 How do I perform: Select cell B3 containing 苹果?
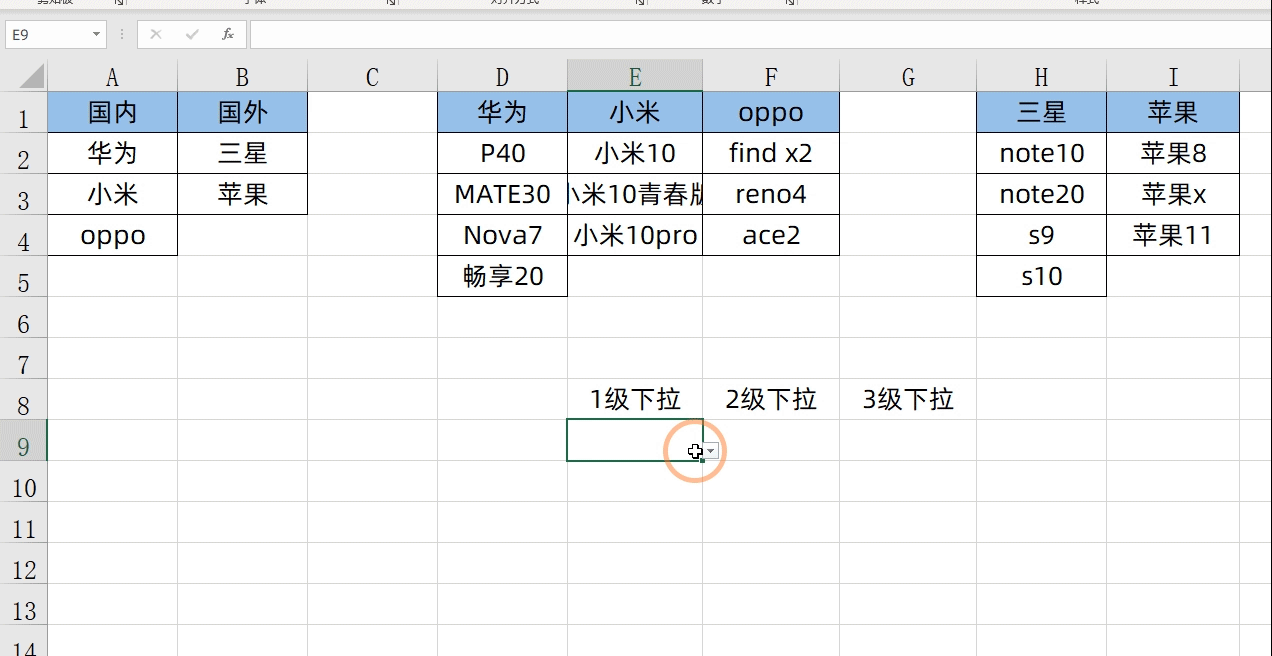tap(242, 194)
